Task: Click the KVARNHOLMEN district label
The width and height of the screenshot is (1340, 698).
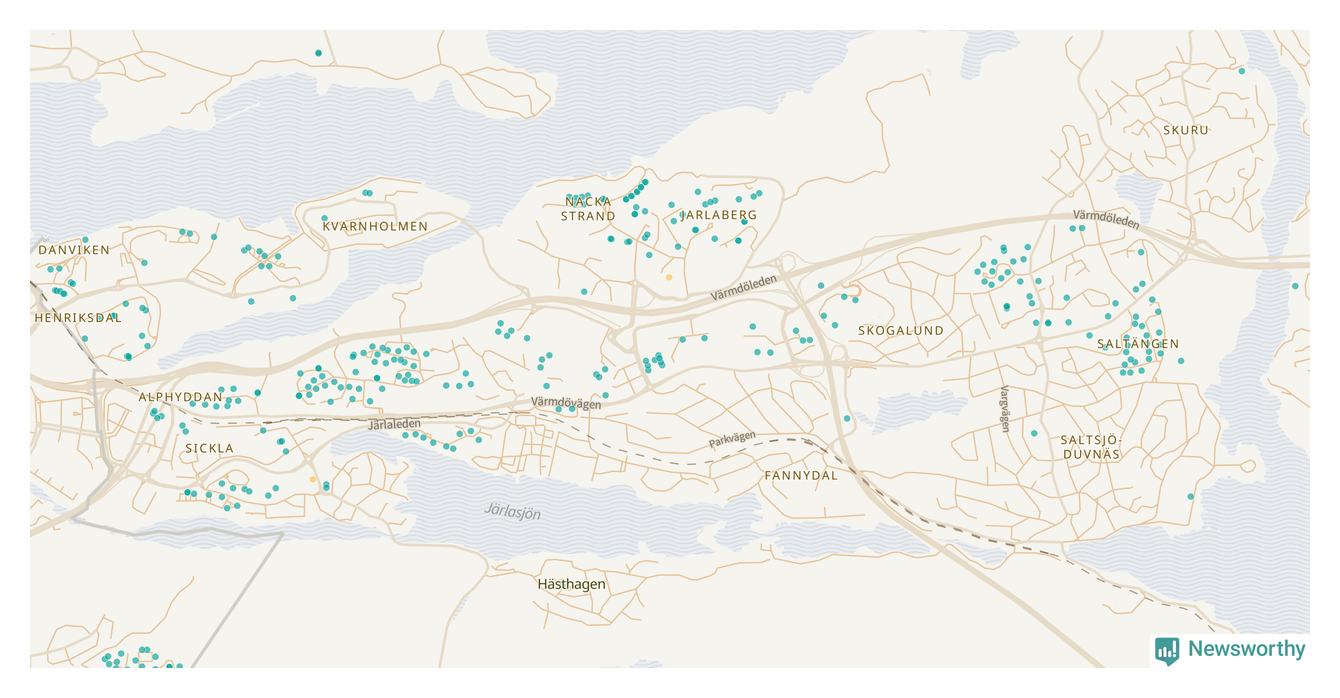Action: click(x=375, y=226)
